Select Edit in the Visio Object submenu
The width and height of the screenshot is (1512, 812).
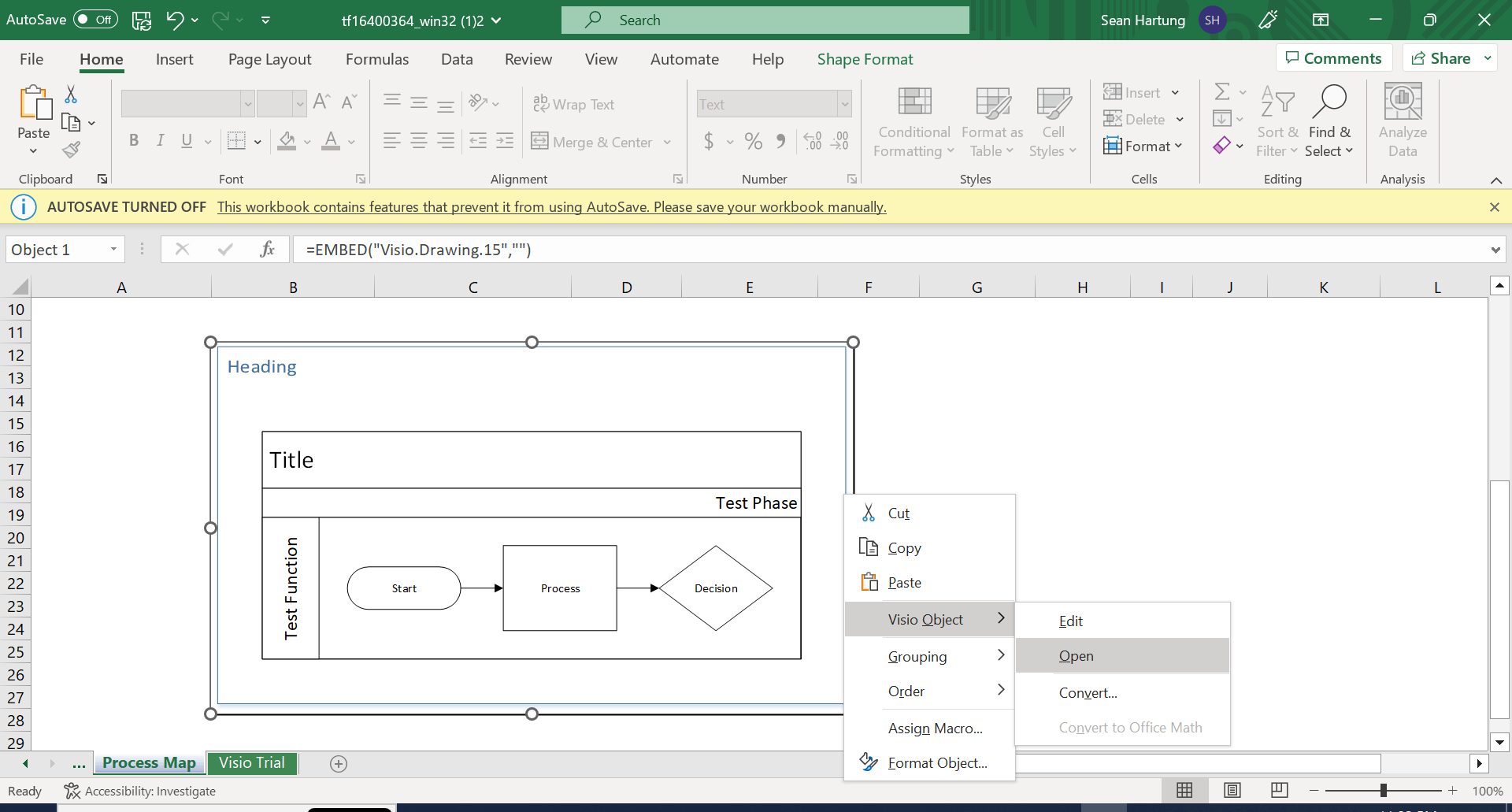[1122, 621]
